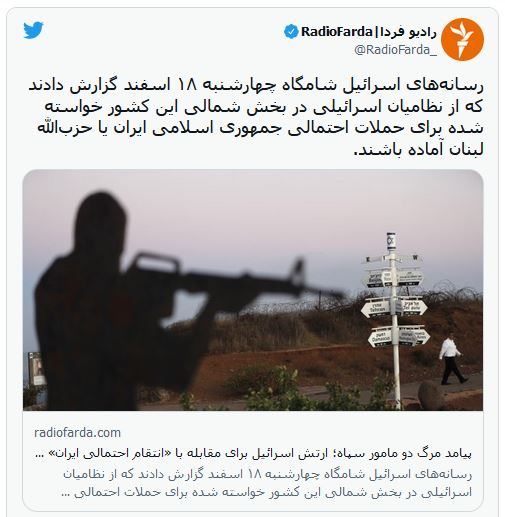Click the Tehran direction sign in photo
This screenshot has height=517, width=505.
[x=376, y=308]
